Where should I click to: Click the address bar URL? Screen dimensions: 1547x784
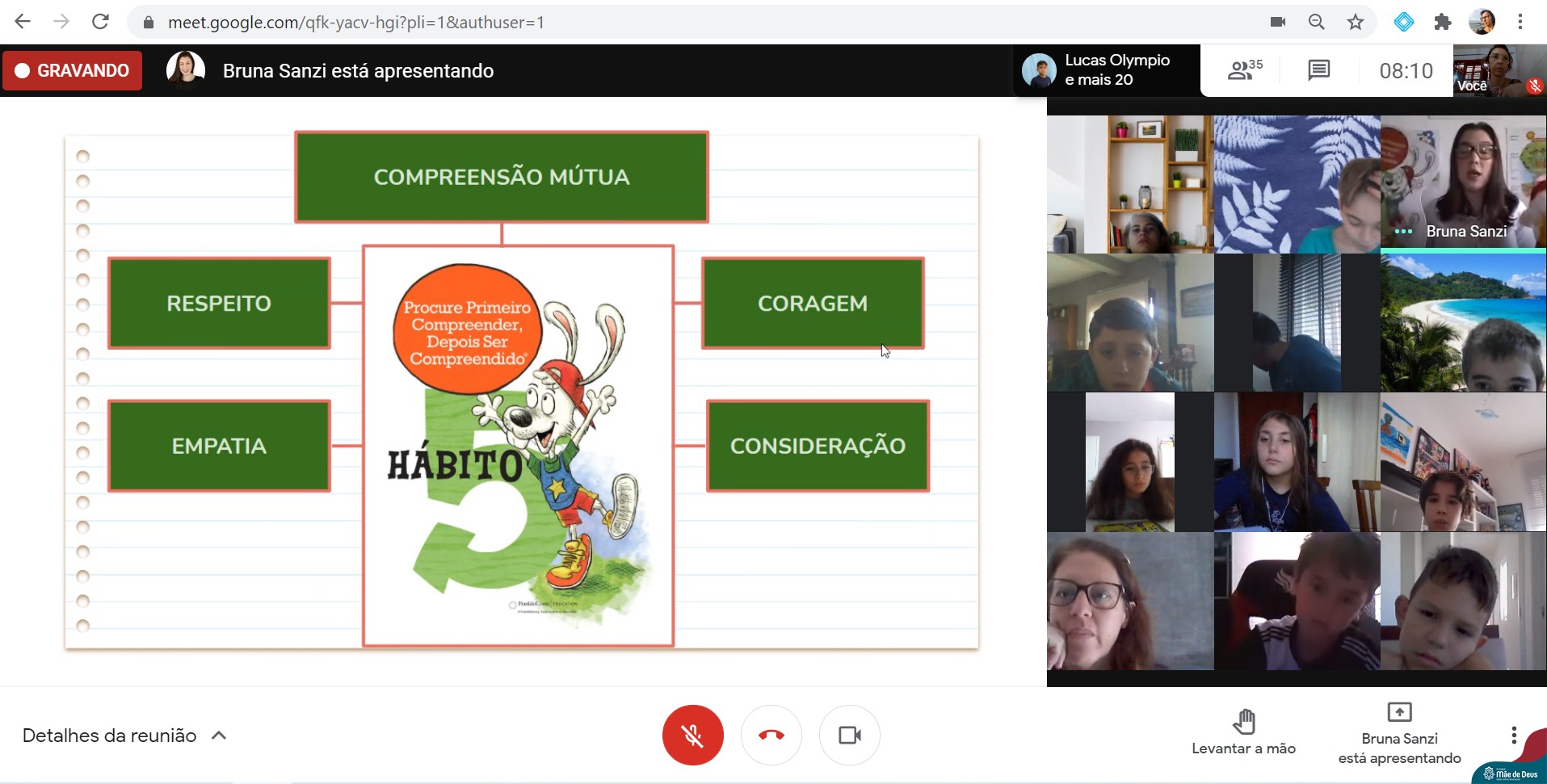pyautogui.click(x=355, y=23)
